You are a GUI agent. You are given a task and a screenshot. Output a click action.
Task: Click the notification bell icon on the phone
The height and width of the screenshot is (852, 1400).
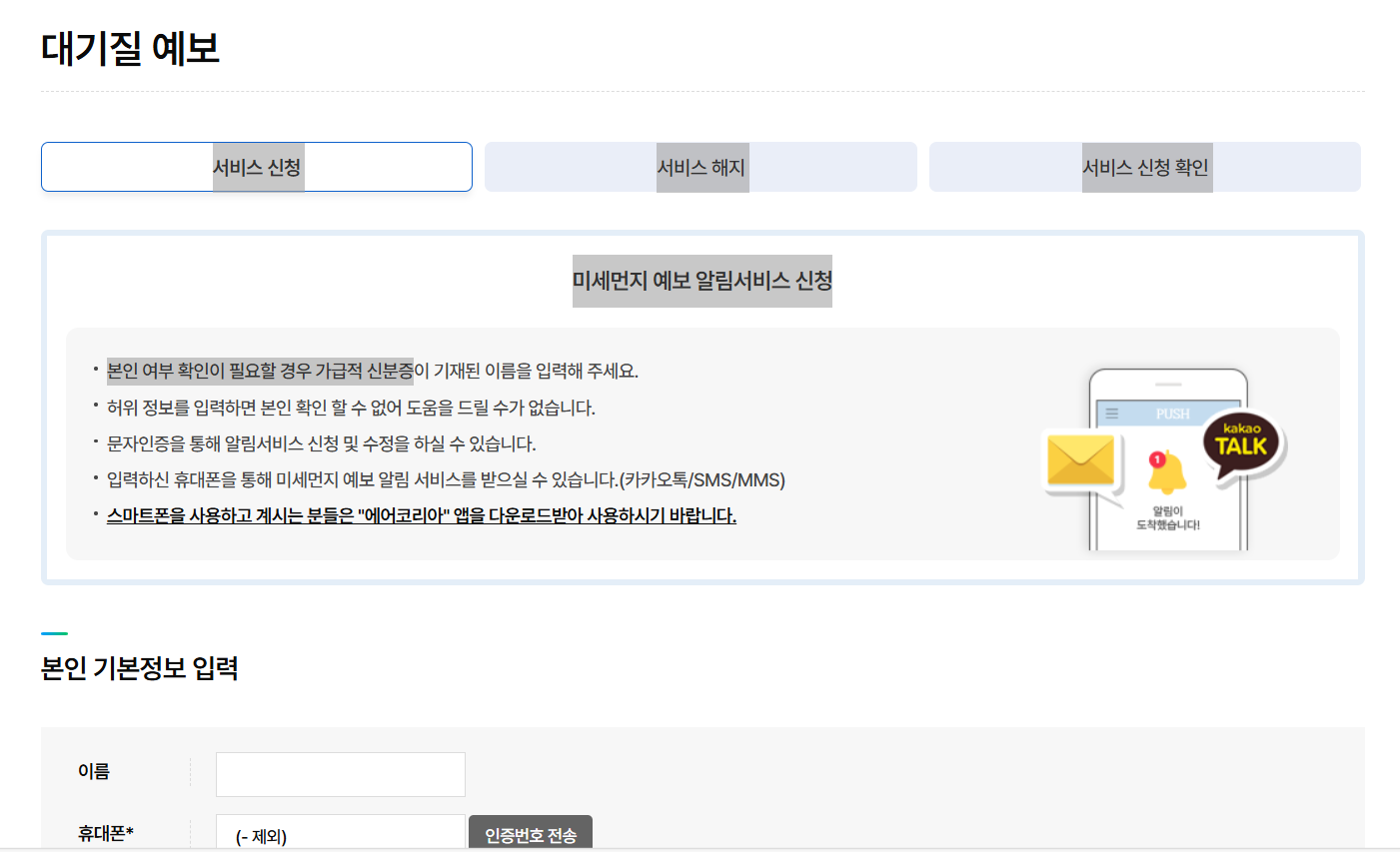pyautogui.click(x=1169, y=472)
